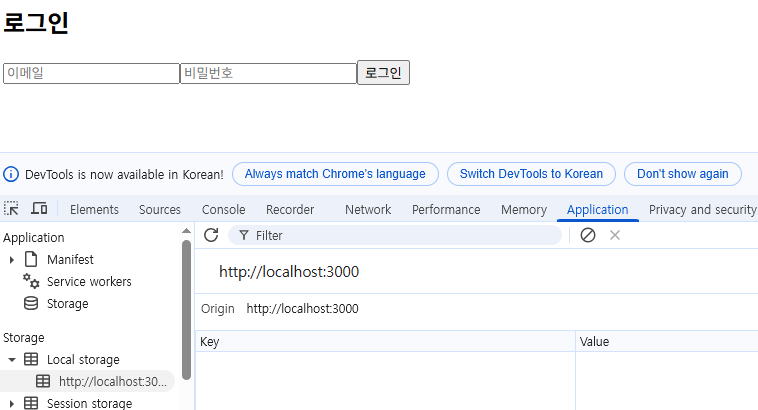
Task: Click Always match Chrome's language button
Action: coord(335,174)
